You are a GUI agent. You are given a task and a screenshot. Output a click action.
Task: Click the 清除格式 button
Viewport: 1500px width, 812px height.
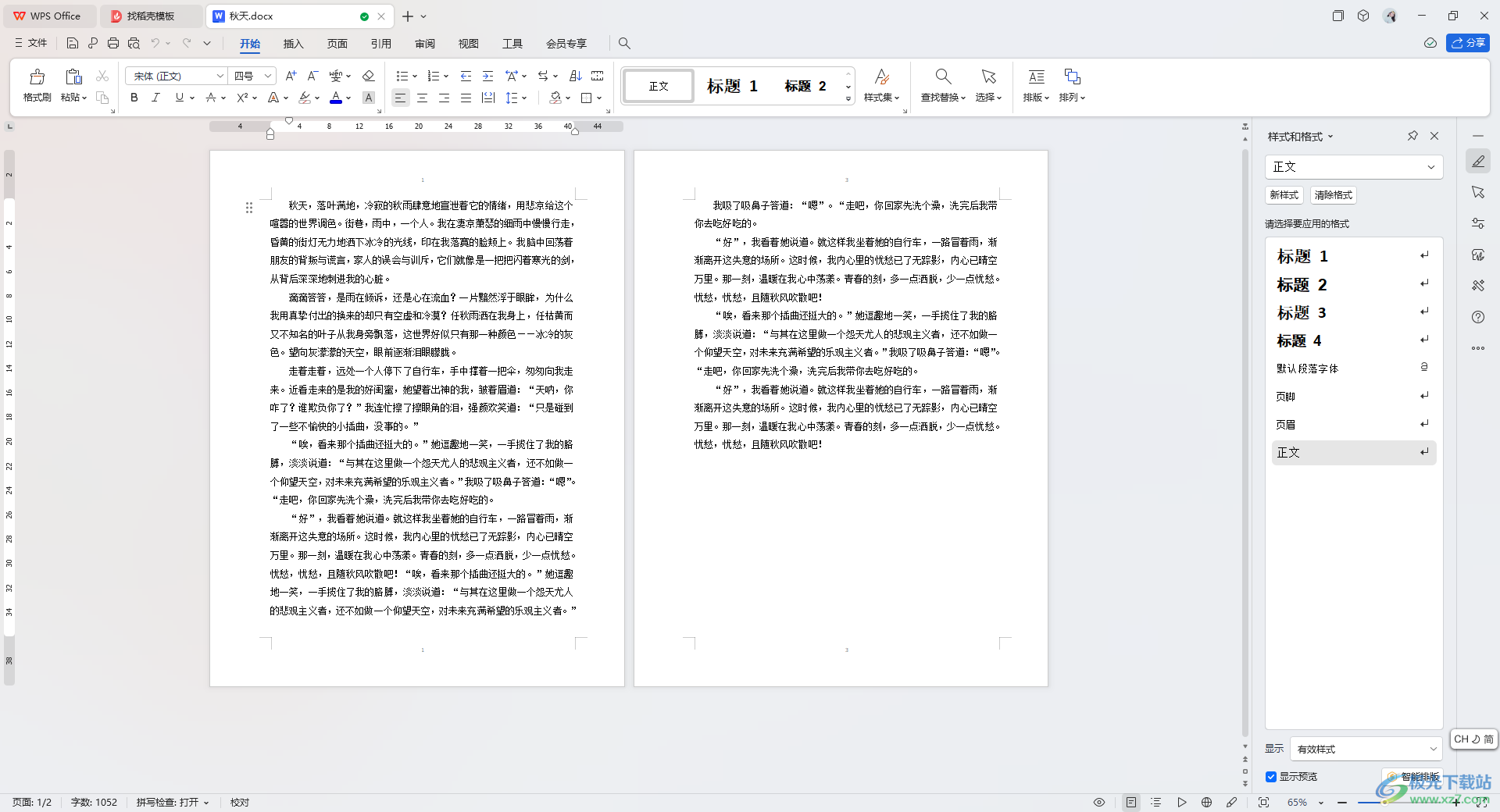[1333, 195]
